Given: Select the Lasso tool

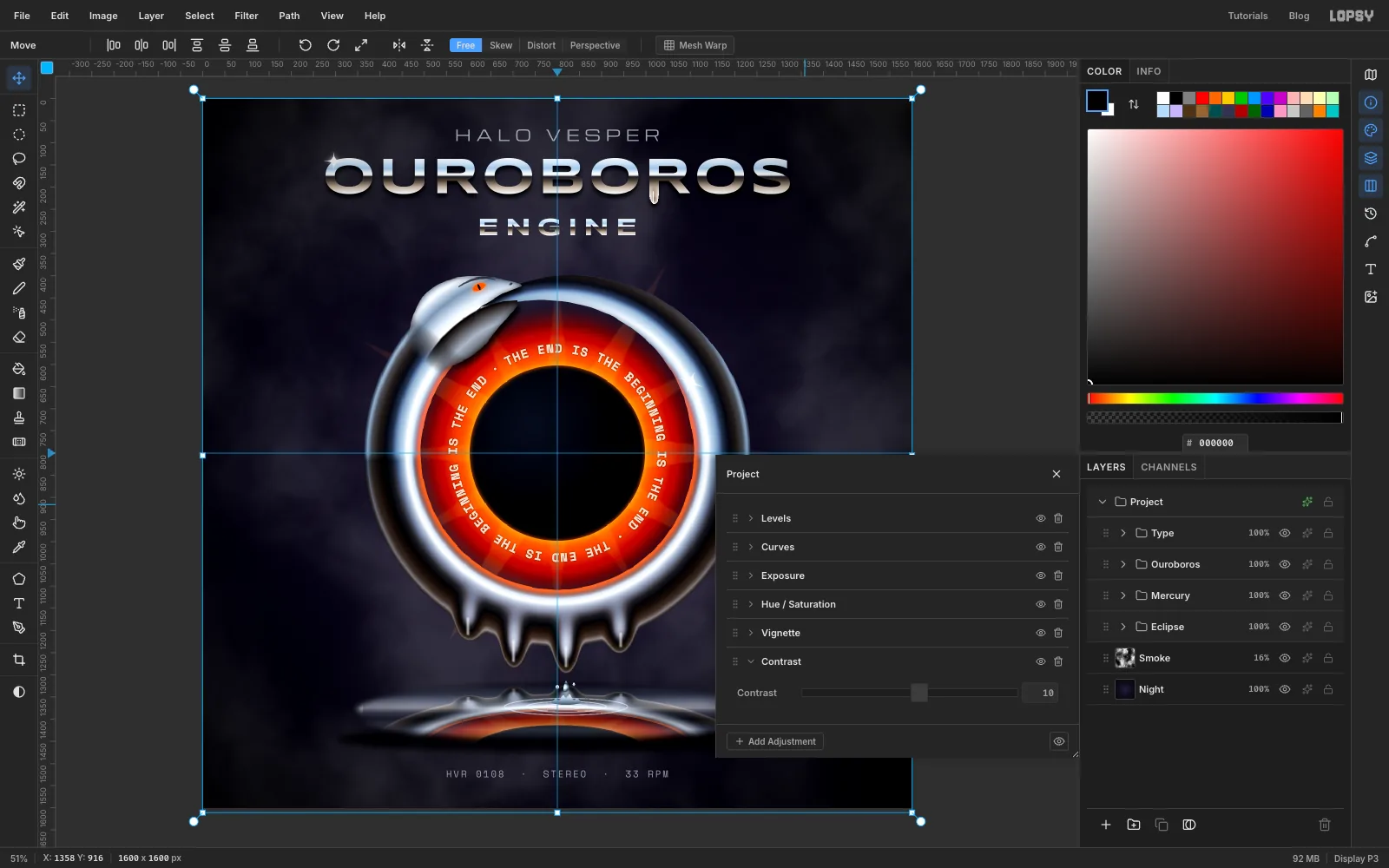Looking at the screenshot, I should [x=19, y=159].
